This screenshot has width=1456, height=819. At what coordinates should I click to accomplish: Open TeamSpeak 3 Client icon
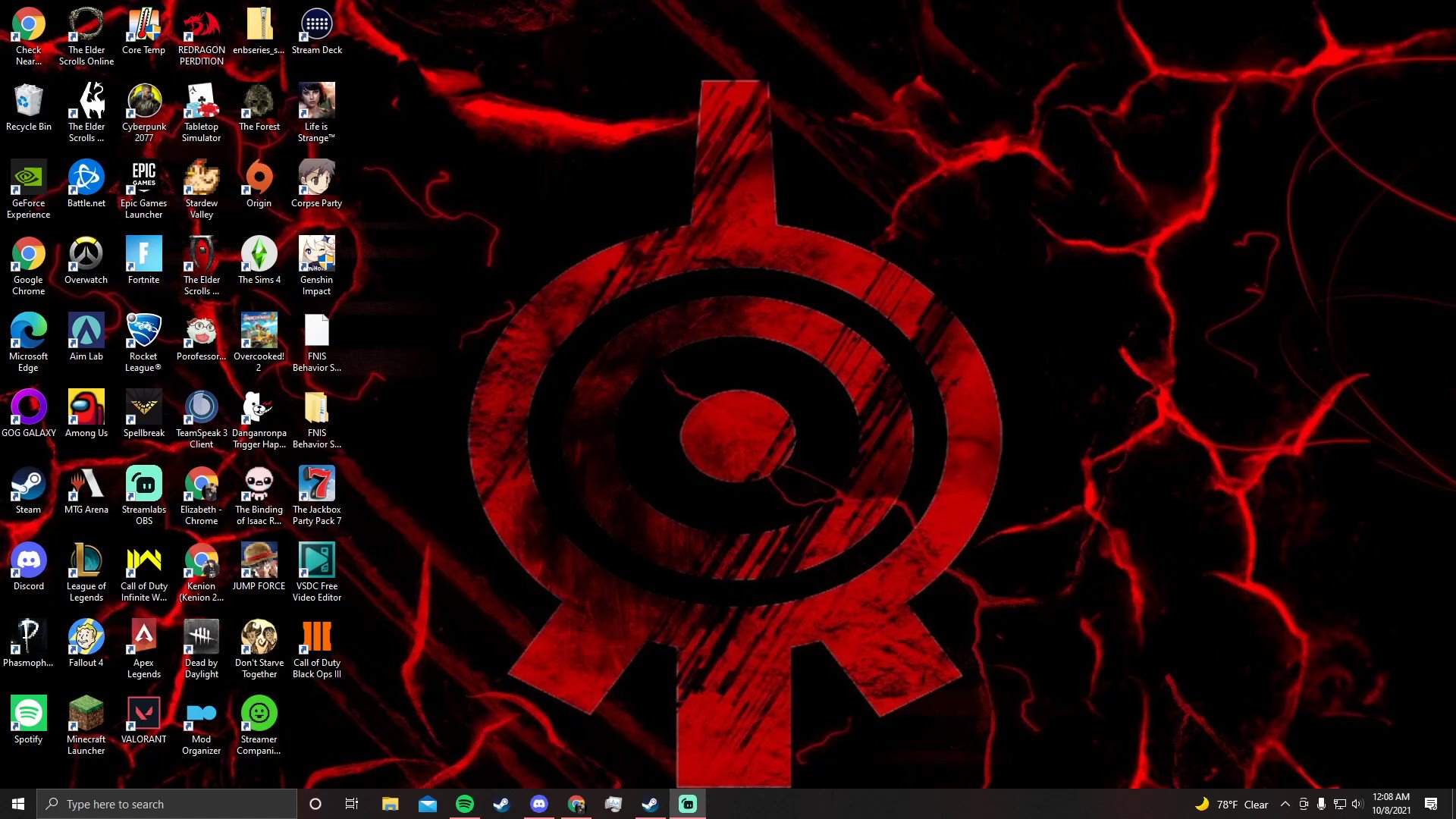coord(202,419)
